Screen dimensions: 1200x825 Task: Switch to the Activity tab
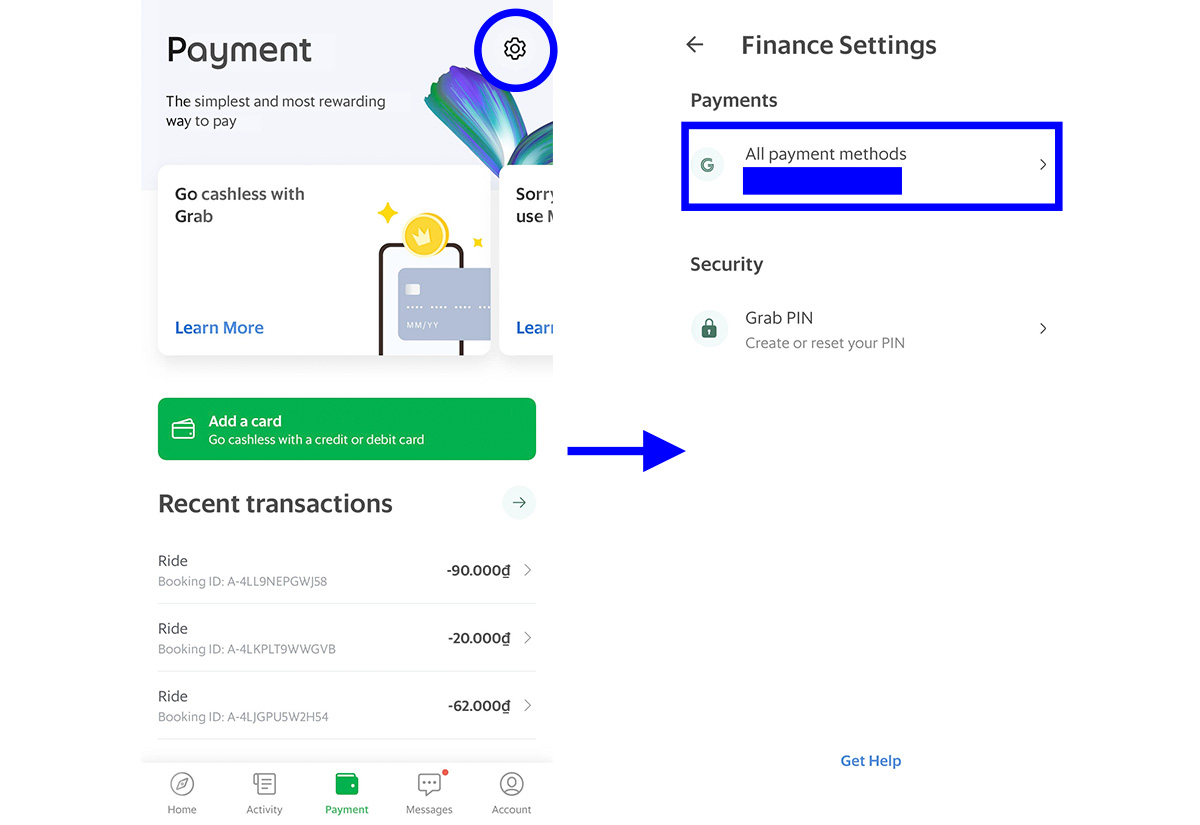click(x=264, y=794)
